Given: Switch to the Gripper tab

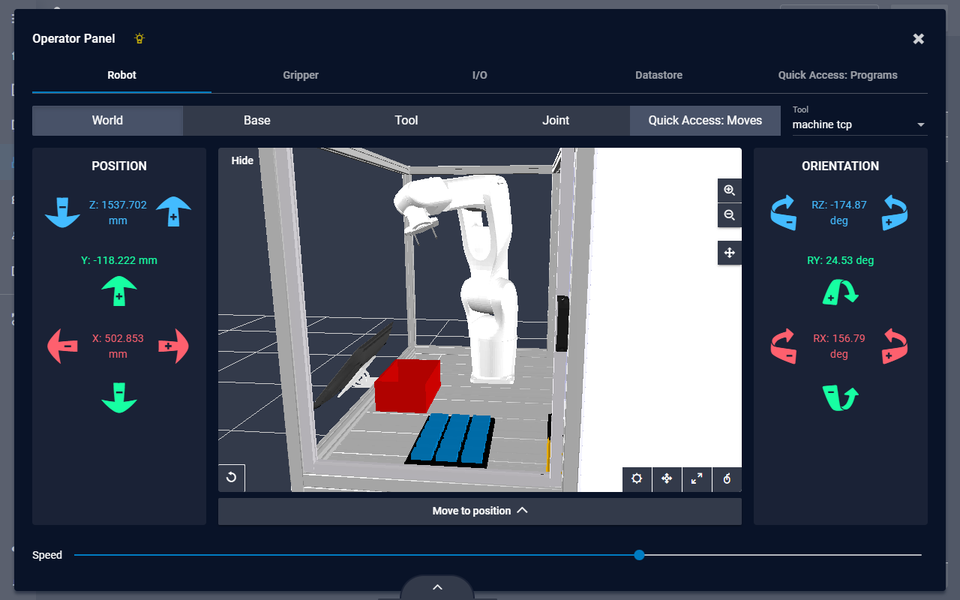Looking at the screenshot, I should click(300, 74).
